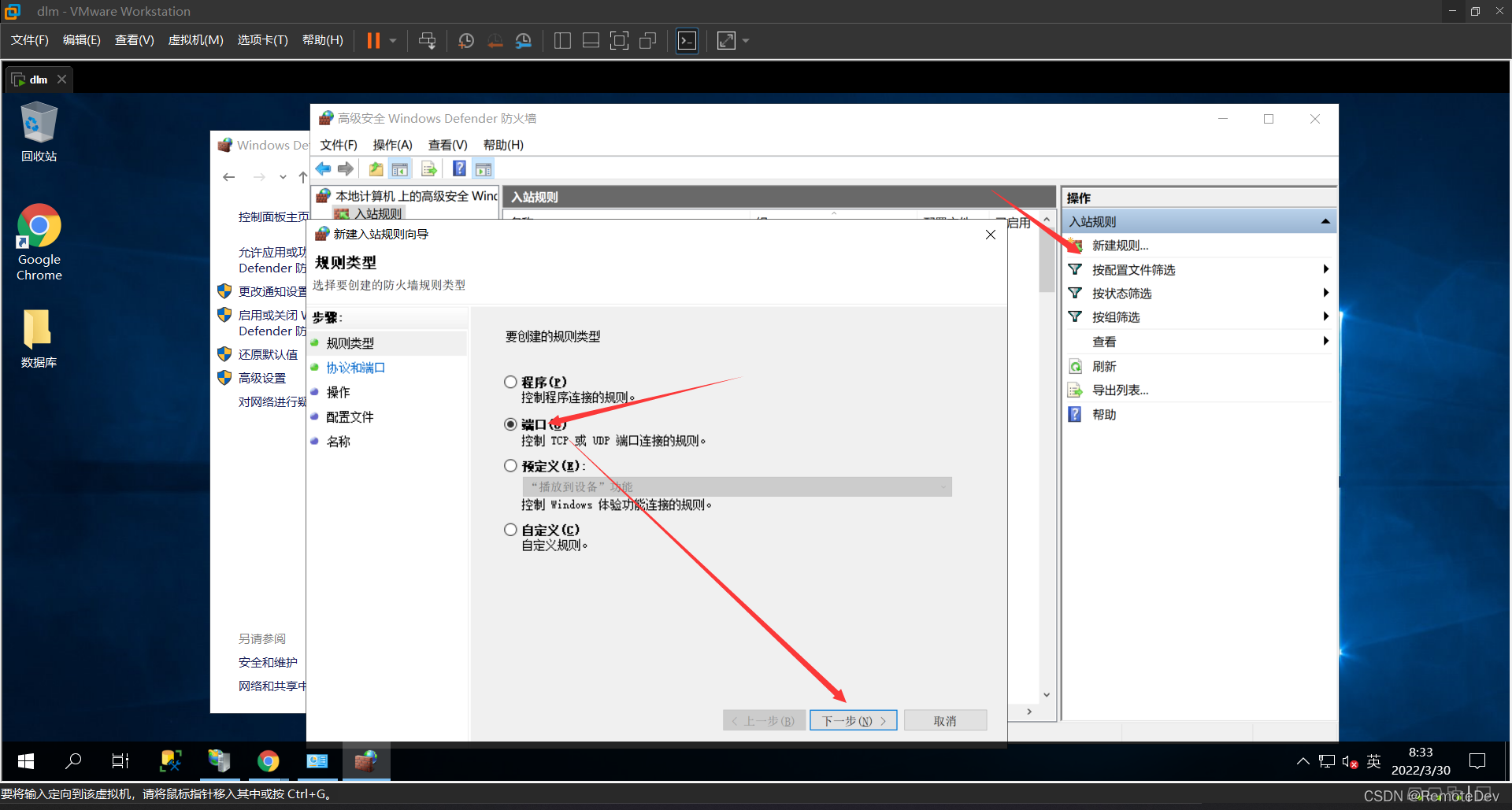Select the dlm virtual machine tab
1512x810 pixels.
pyautogui.click(x=39, y=80)
